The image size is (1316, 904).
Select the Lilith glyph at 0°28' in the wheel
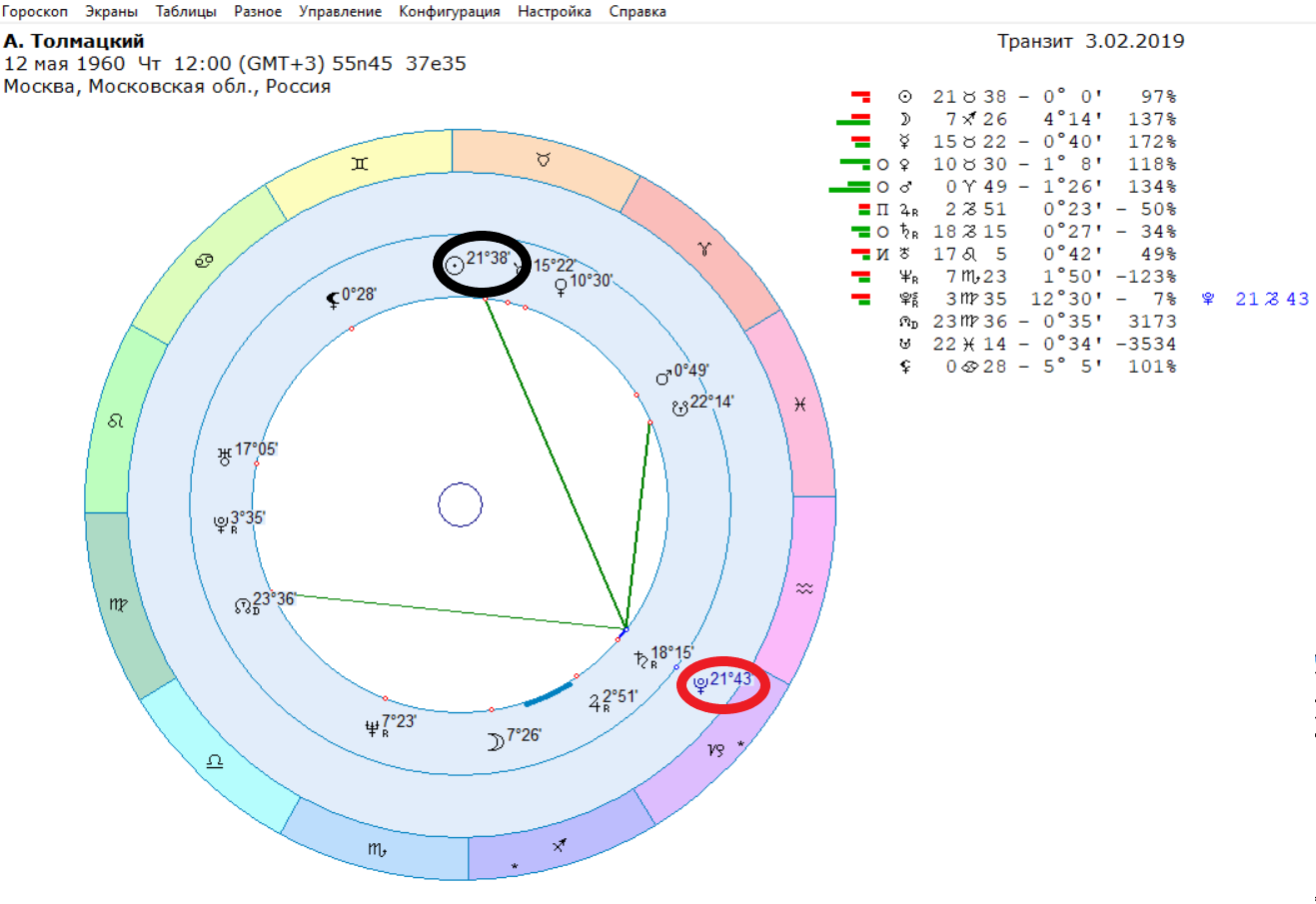[334, 299]
